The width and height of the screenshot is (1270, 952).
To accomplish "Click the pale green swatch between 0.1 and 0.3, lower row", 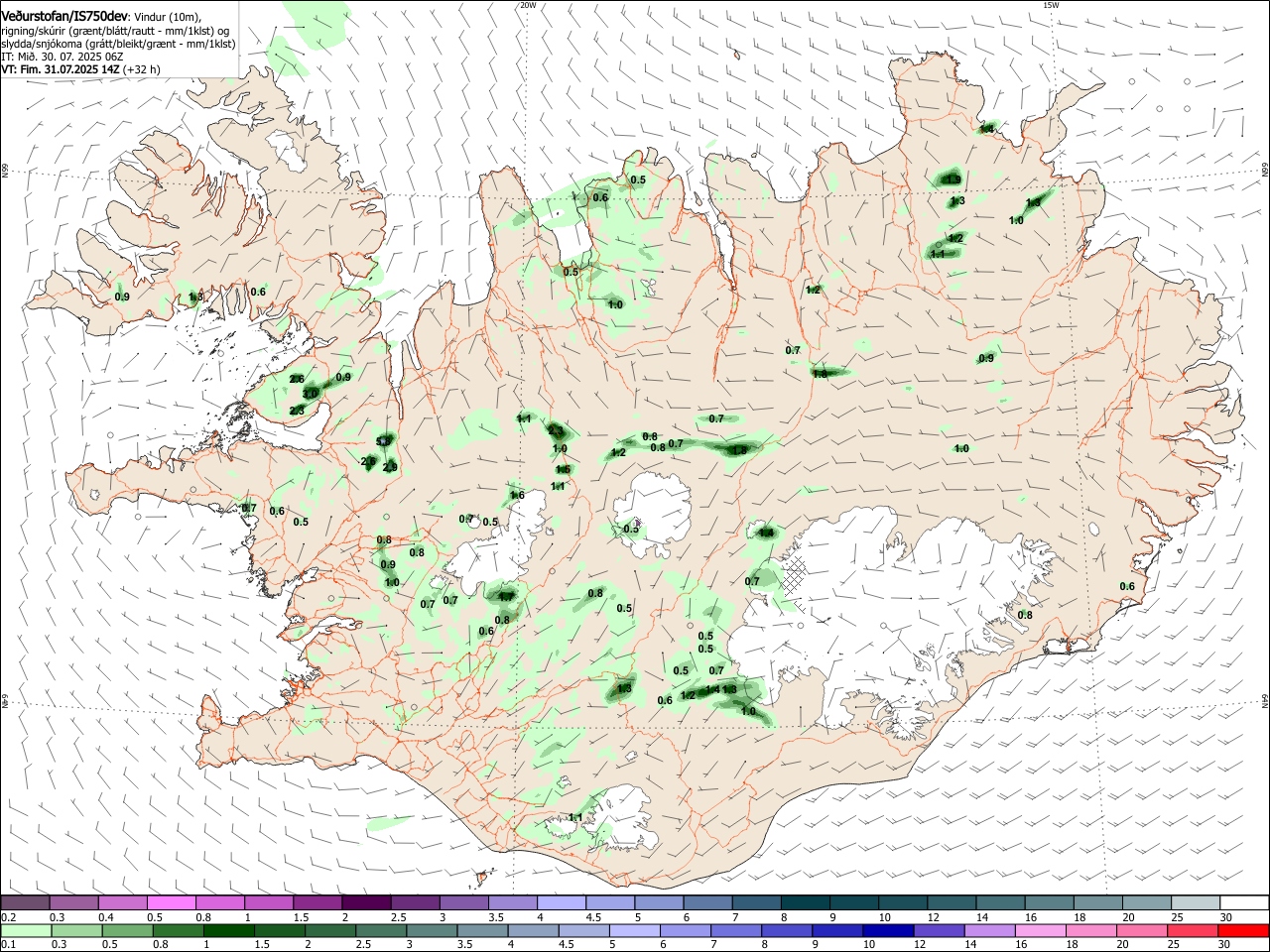I will [x=25, y=930].
